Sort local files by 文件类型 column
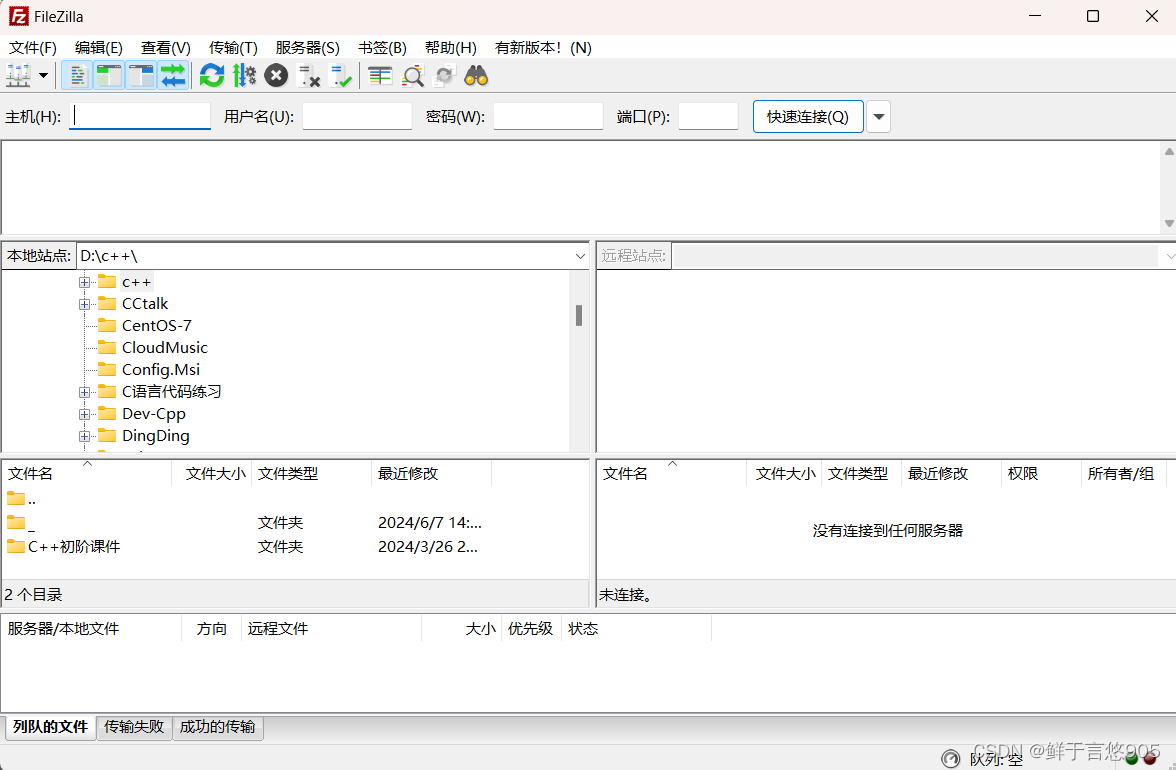 tap(311, 474)
